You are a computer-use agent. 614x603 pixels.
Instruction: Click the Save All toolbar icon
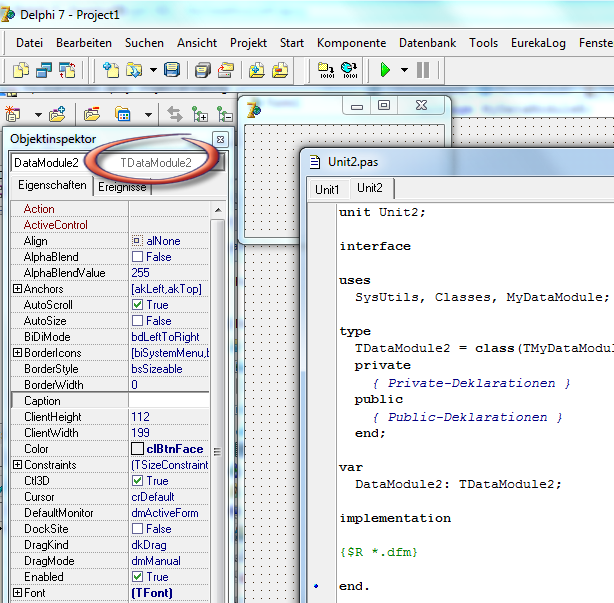(202, 70)
